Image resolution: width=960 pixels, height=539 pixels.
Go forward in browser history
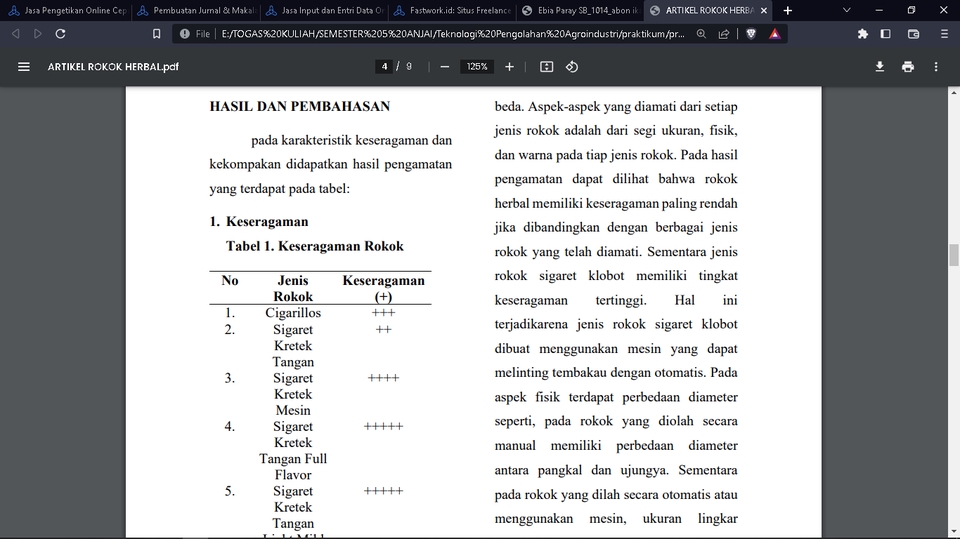pos(38,34)
